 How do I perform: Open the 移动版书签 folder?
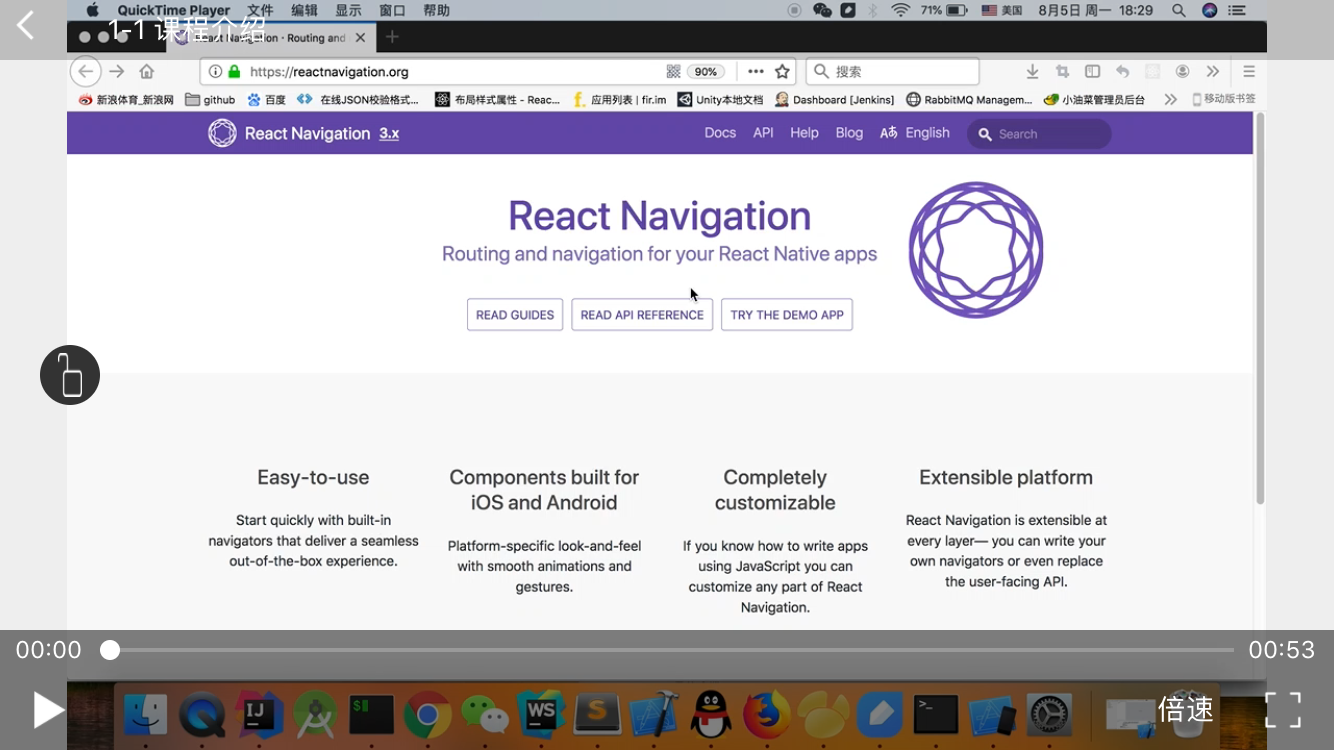click(x=1223, y=99)
